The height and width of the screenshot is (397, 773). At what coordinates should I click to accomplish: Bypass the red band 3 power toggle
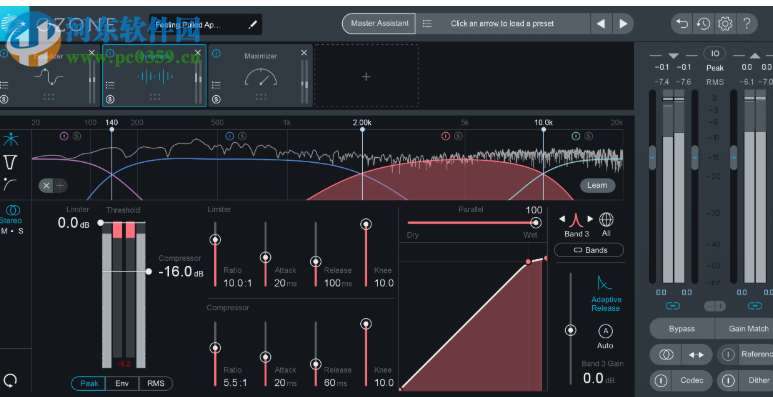tap(446, 136)
